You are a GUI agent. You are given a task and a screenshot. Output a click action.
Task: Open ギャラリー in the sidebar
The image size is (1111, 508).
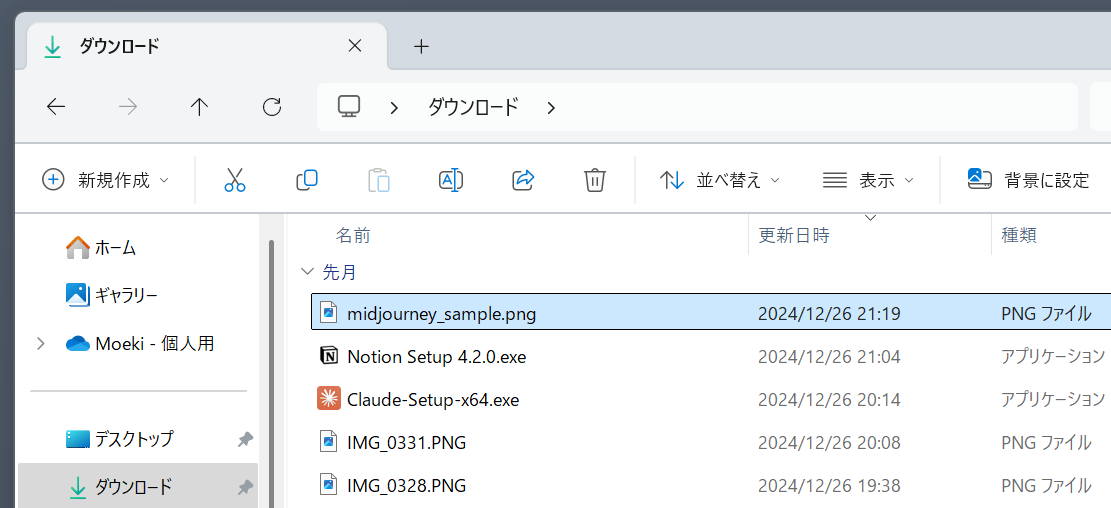125,295
